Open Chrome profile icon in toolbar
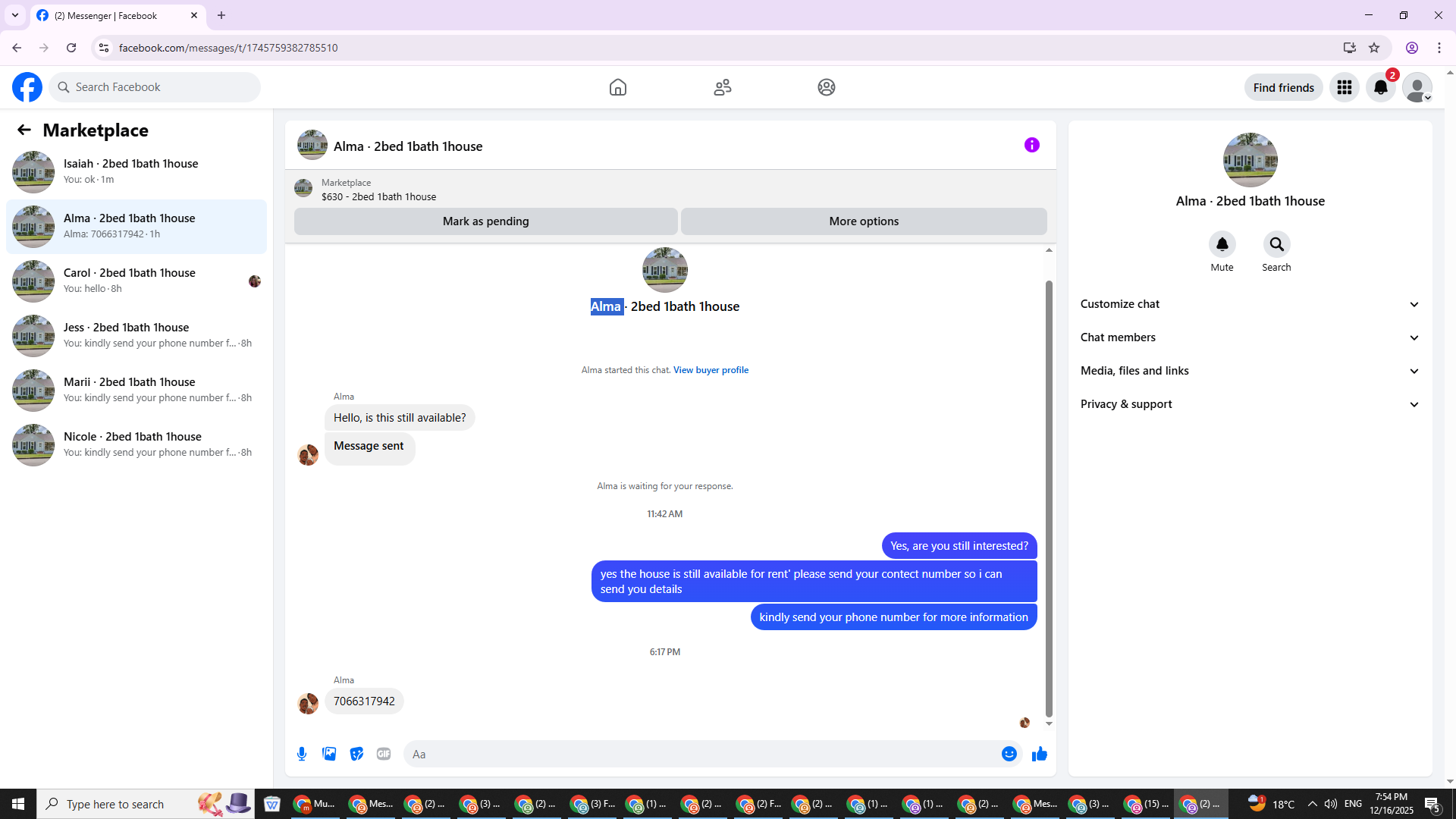The image size is (1456, 819). point(1412,48)
